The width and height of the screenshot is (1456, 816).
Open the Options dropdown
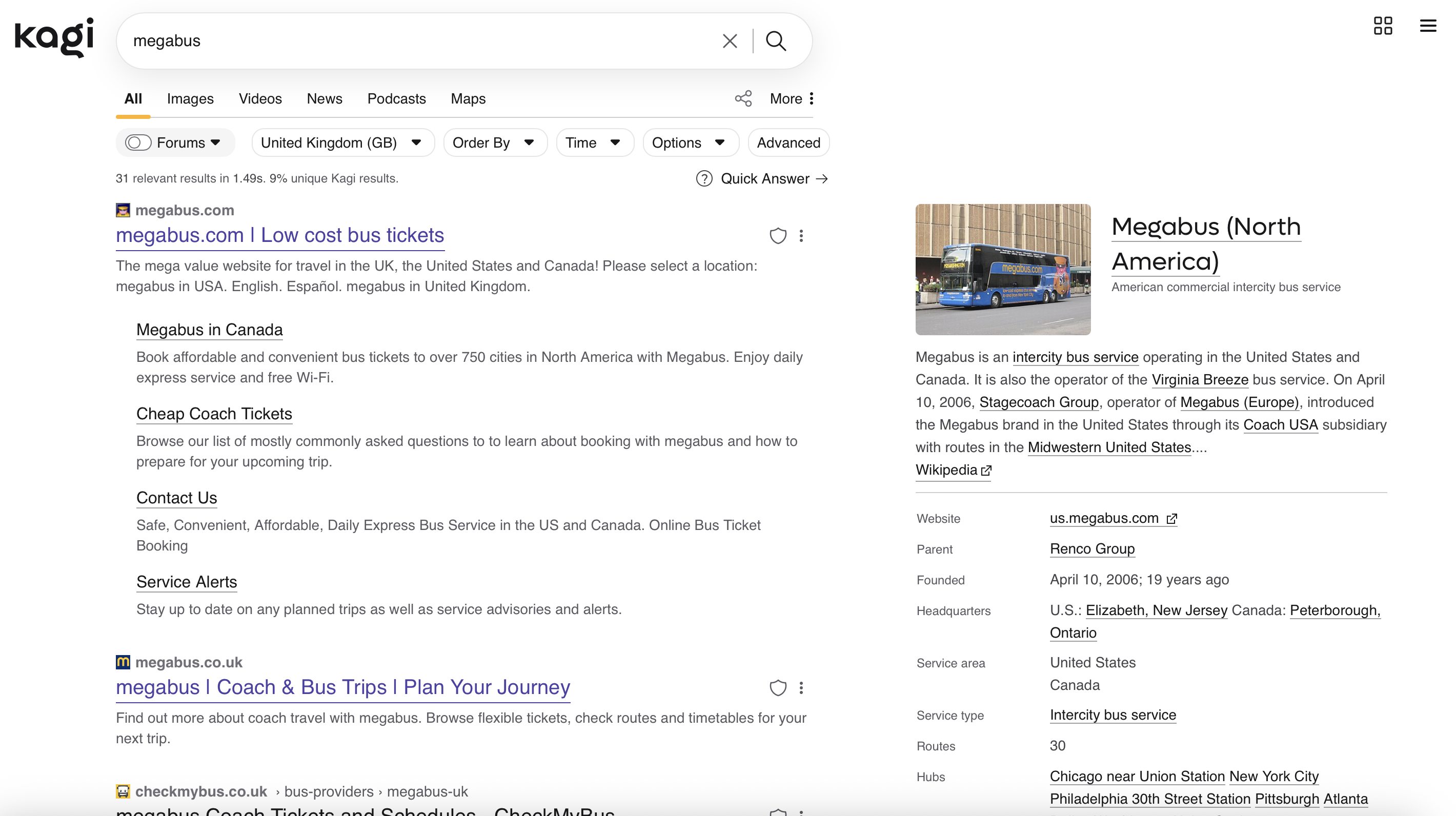[x=689, y=142]
